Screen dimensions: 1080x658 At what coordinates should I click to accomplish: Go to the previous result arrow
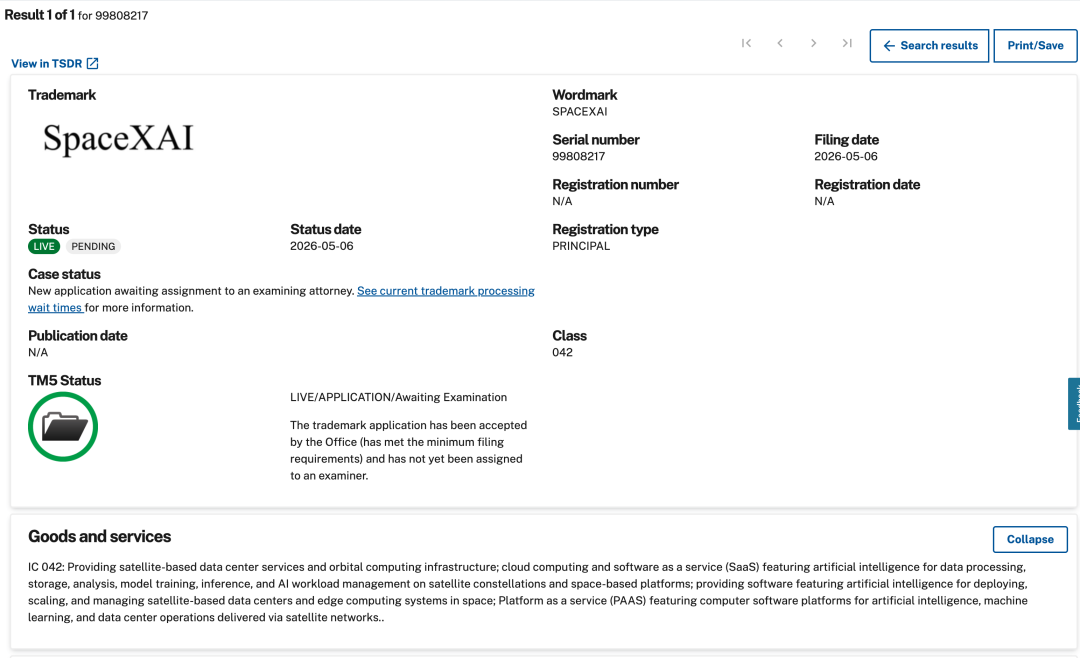tap(780, 43)
